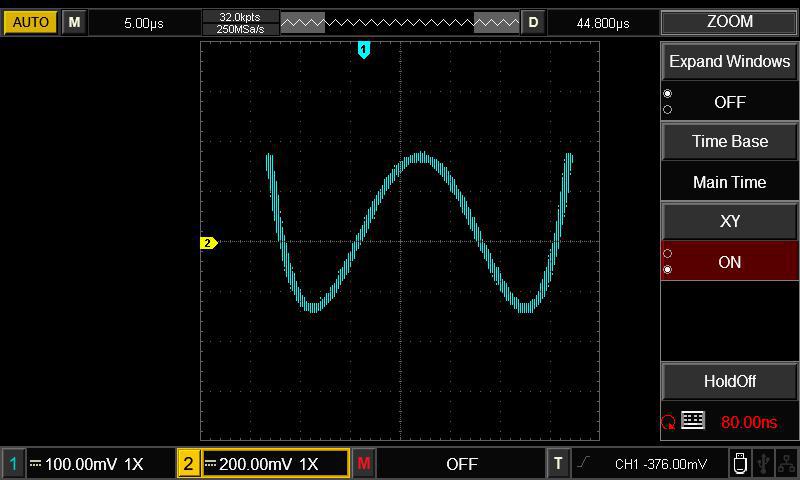Click the channel 1 trigger position marker

point(363,50)
